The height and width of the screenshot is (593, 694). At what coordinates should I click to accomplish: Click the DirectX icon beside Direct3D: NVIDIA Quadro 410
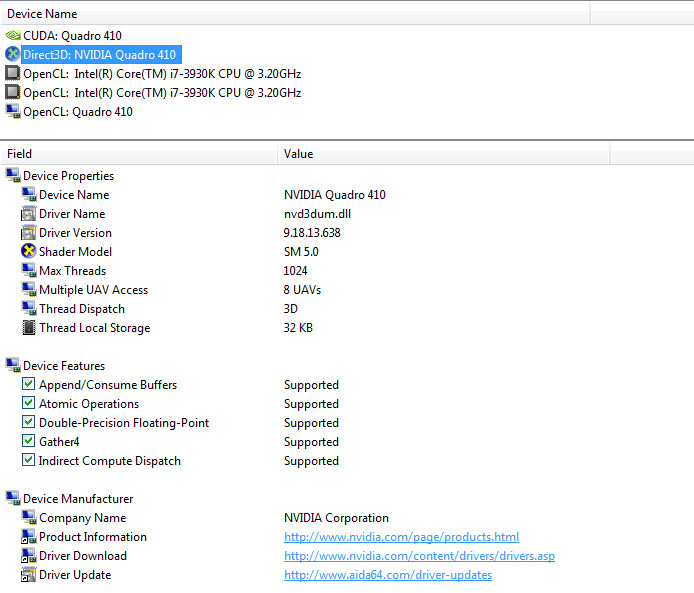click(13, 54)
